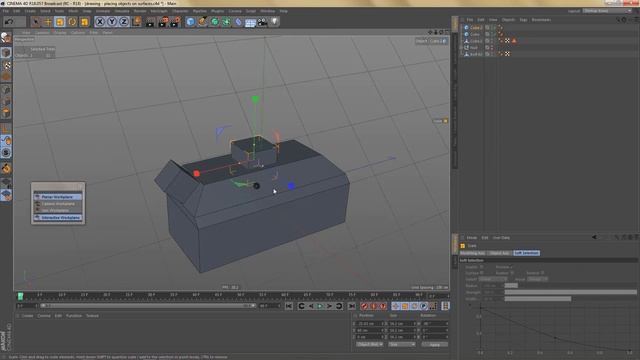Open Object Manager Tags menu
The width and height of the screenshot is (640, 360).
pos(523,20)
